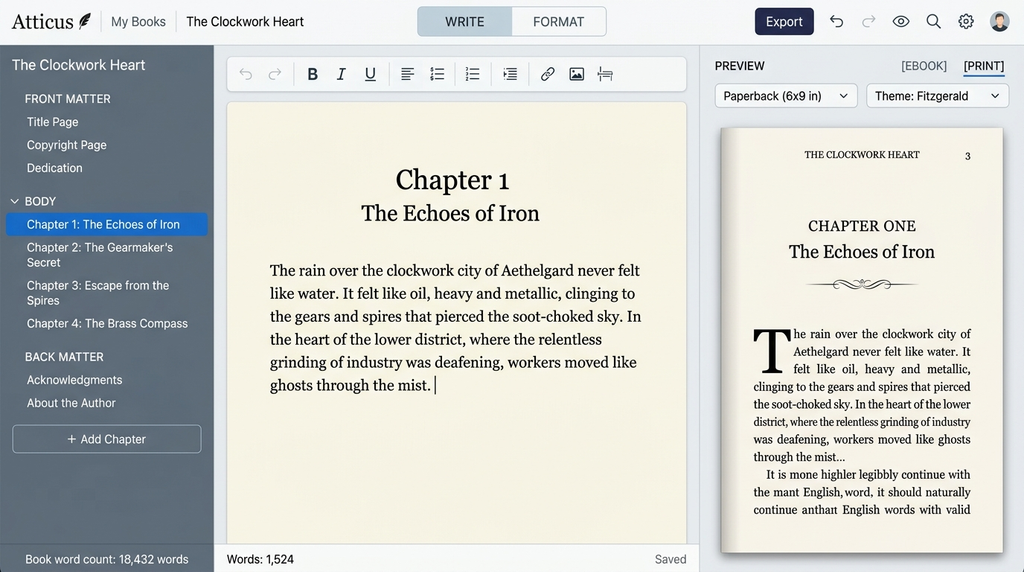Screen dimensions: 1024x572
Task: Open settings gear icon
Action: (966, 22)
